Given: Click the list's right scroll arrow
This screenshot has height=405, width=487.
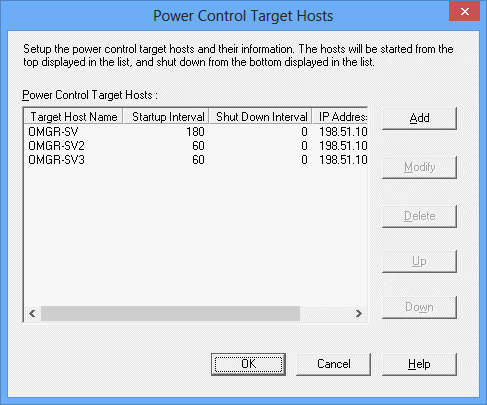Looking at the screenshot, I should 359,313.
